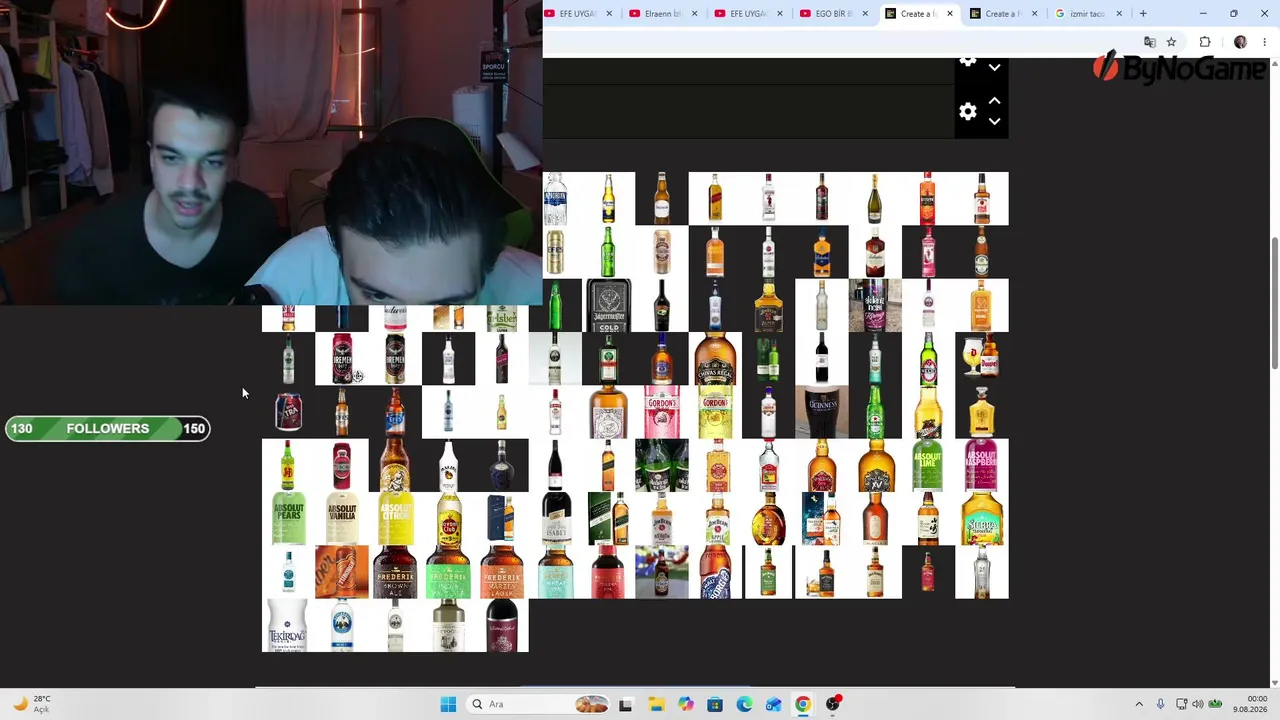
Task: Select the Havana Club rum image
Action: (448, 519)
